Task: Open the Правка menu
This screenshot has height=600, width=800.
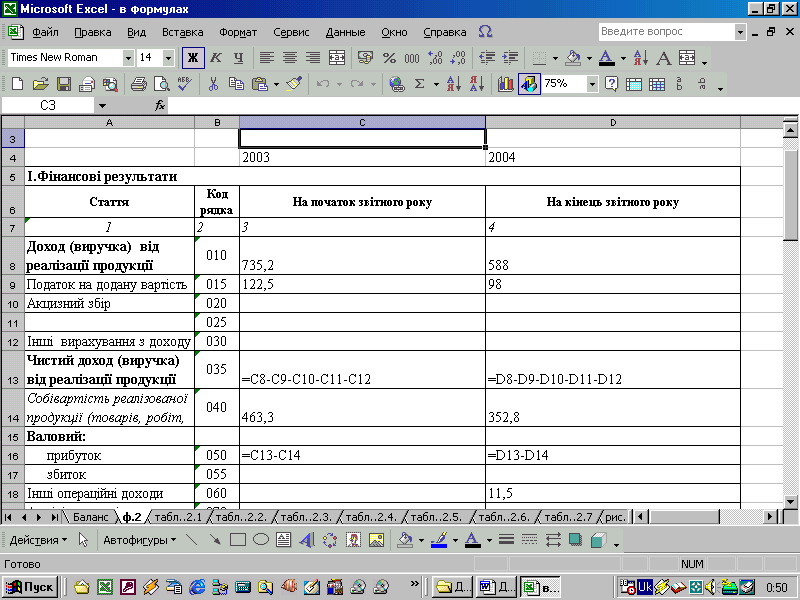Action: click(x=93, y=32)
